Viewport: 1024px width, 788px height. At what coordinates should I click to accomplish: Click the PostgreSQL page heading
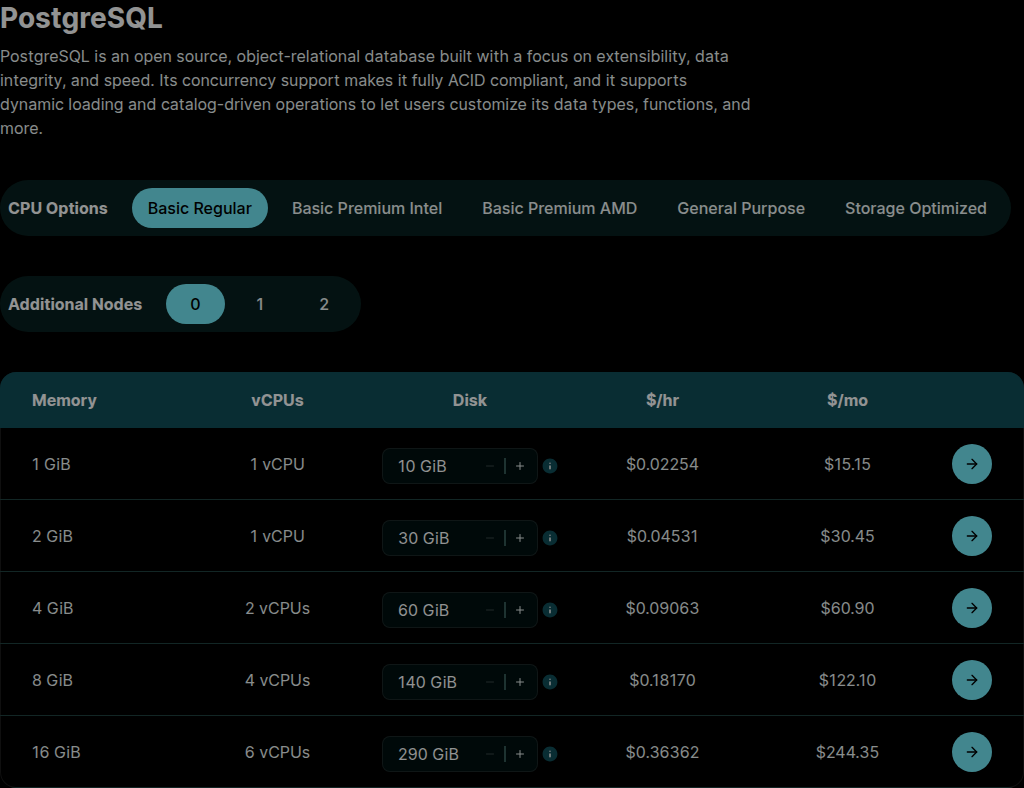click(81, 18)
